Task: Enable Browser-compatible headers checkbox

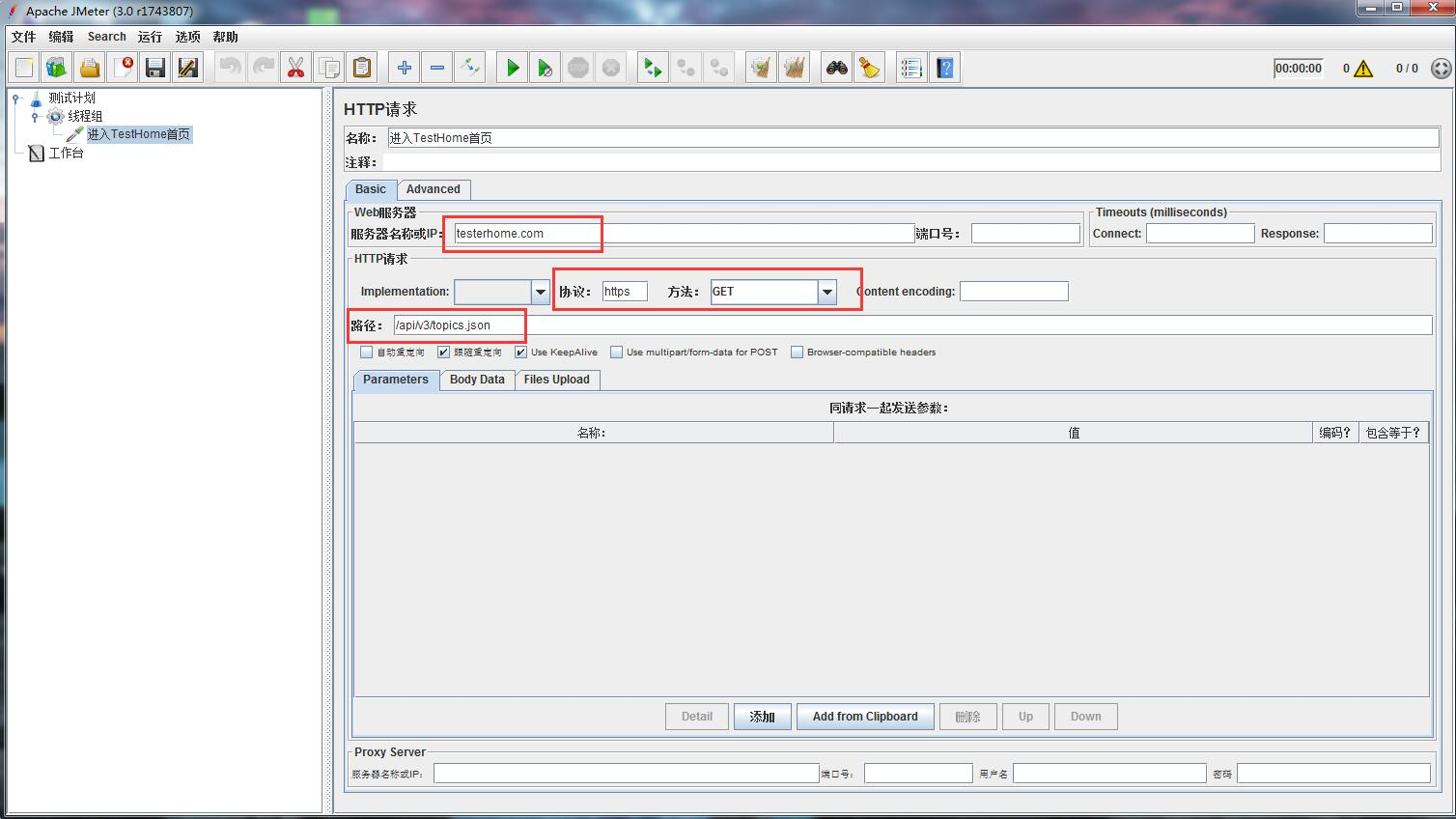Action: point(797,353)
